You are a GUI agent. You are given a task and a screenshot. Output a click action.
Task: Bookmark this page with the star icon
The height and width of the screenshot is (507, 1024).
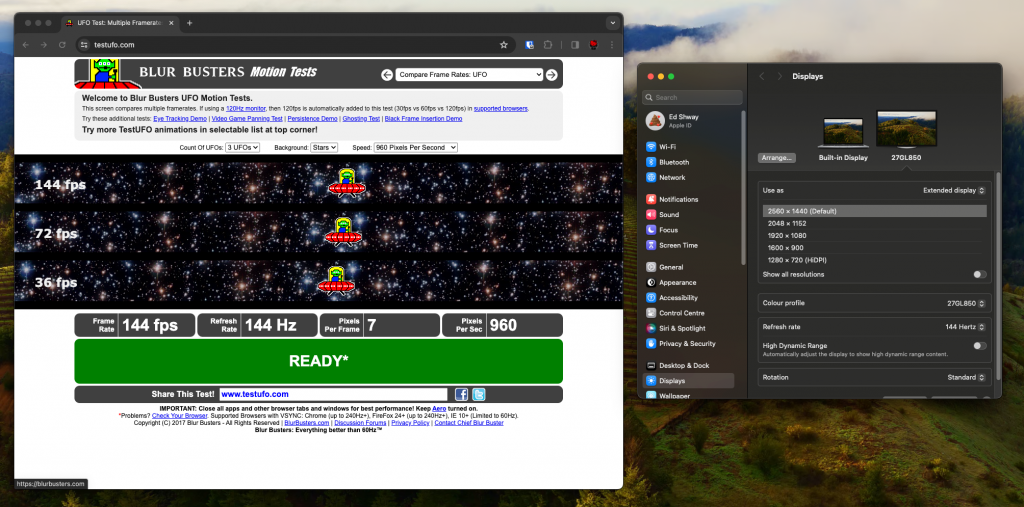pos(504,45)
